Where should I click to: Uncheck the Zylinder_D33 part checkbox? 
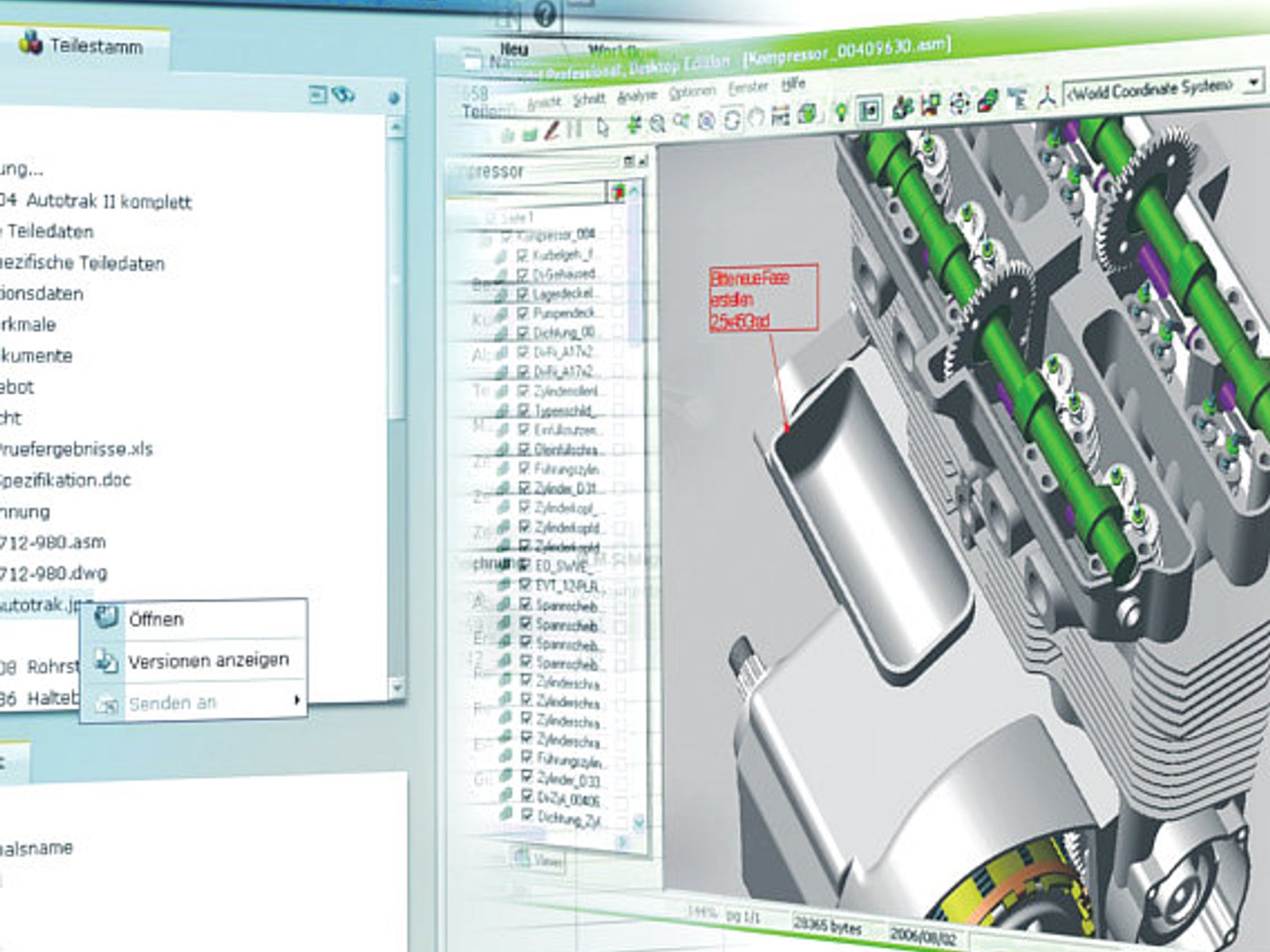click(527, 776)
